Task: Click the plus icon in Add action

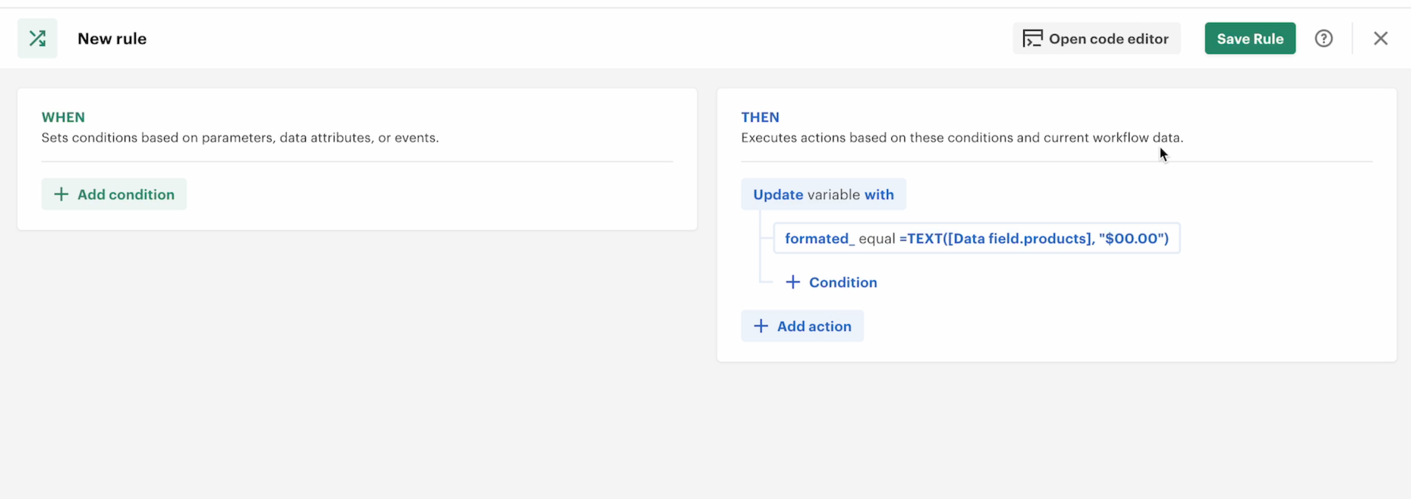Action: tap(761, 327)
